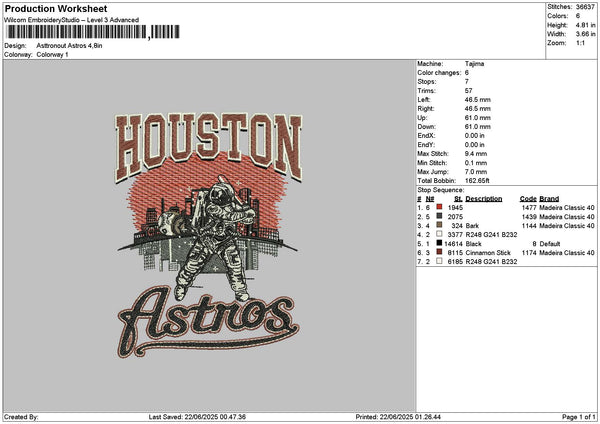Click the Created By label in the footer
The height and width of the screenshot is (424, 600).
click(21, 417)
